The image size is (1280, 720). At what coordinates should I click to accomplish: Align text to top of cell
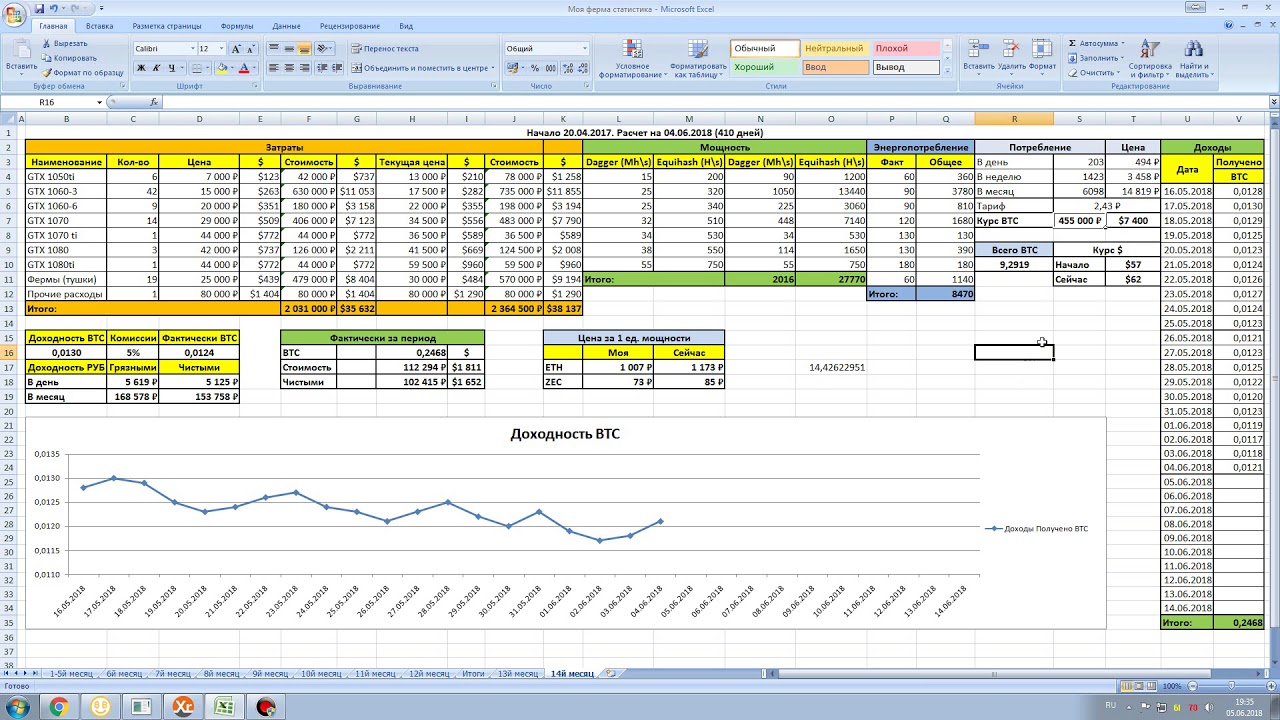click(274, 48)
